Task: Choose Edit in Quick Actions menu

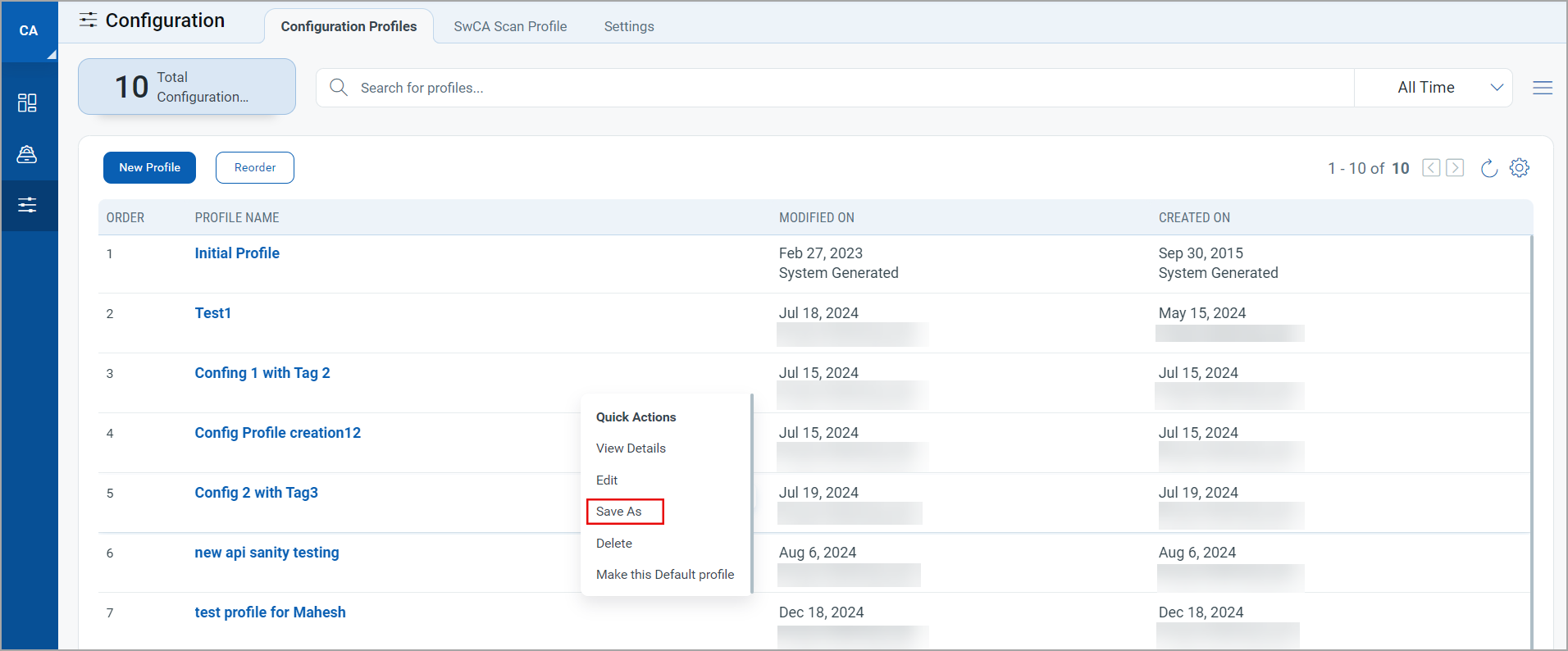Action: coord(607,480)
